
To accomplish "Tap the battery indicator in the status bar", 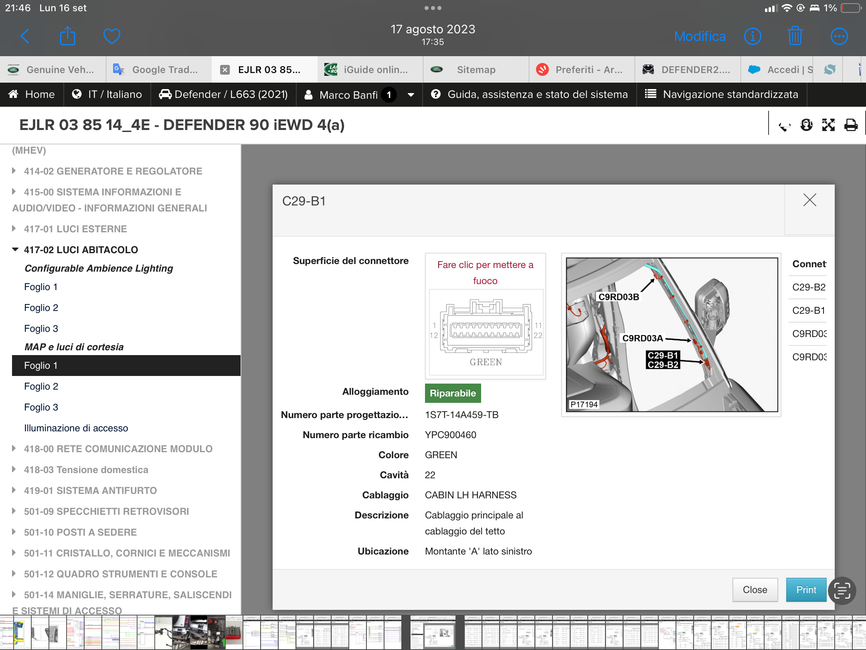I will [x=851, y=8].
